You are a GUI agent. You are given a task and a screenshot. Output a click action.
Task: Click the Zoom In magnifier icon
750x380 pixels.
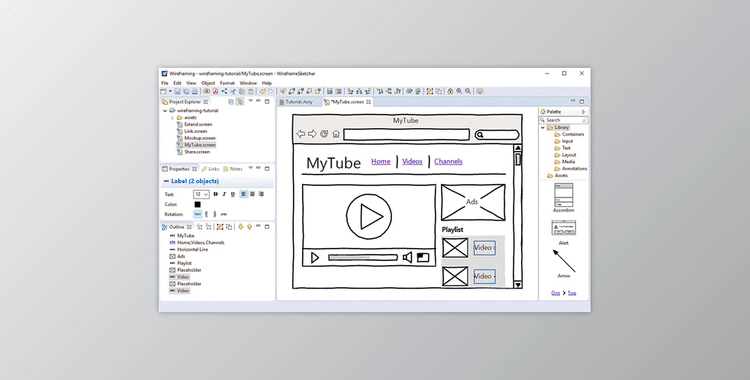[459, 91]
